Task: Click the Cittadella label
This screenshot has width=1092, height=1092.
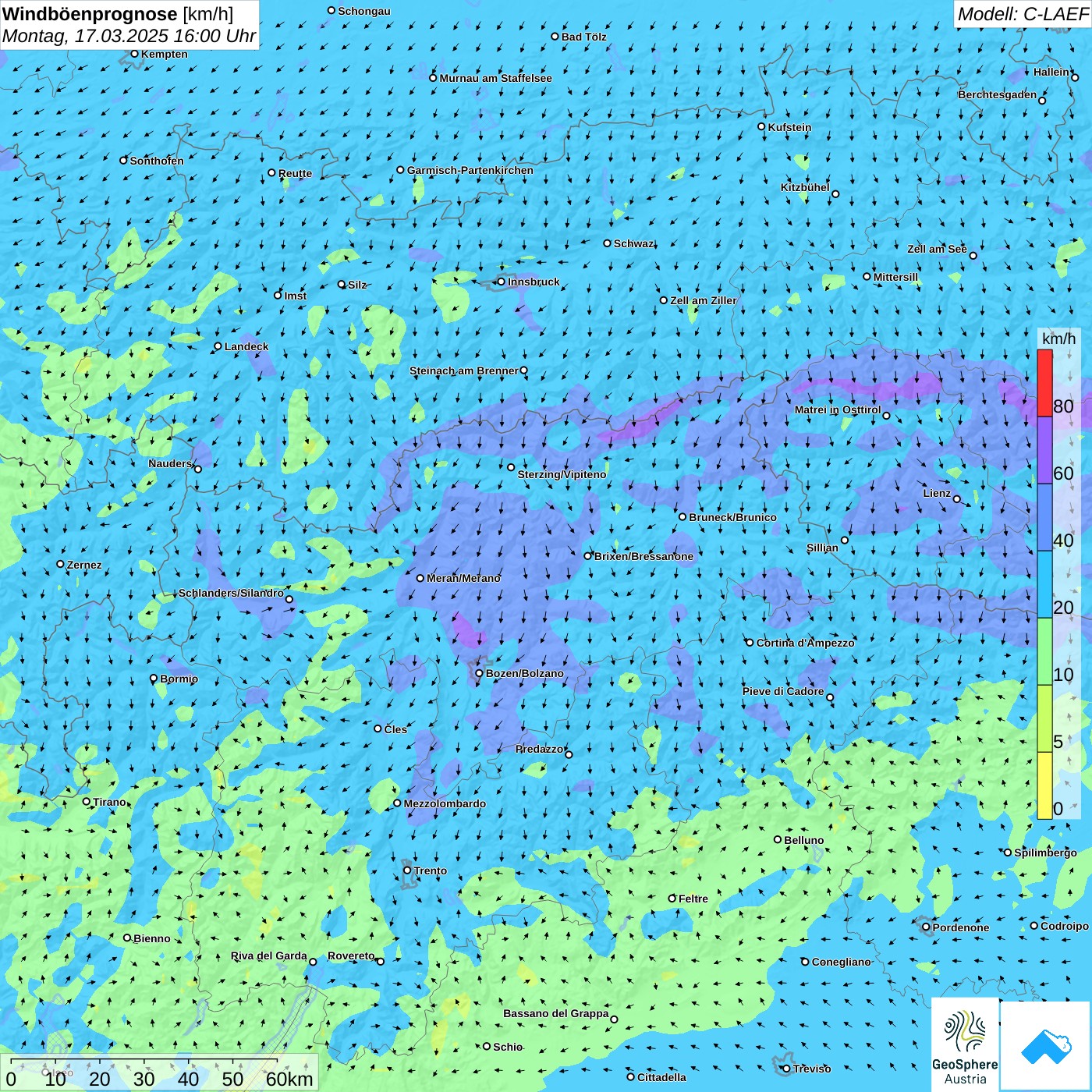Action: [x=662, y=1077]
